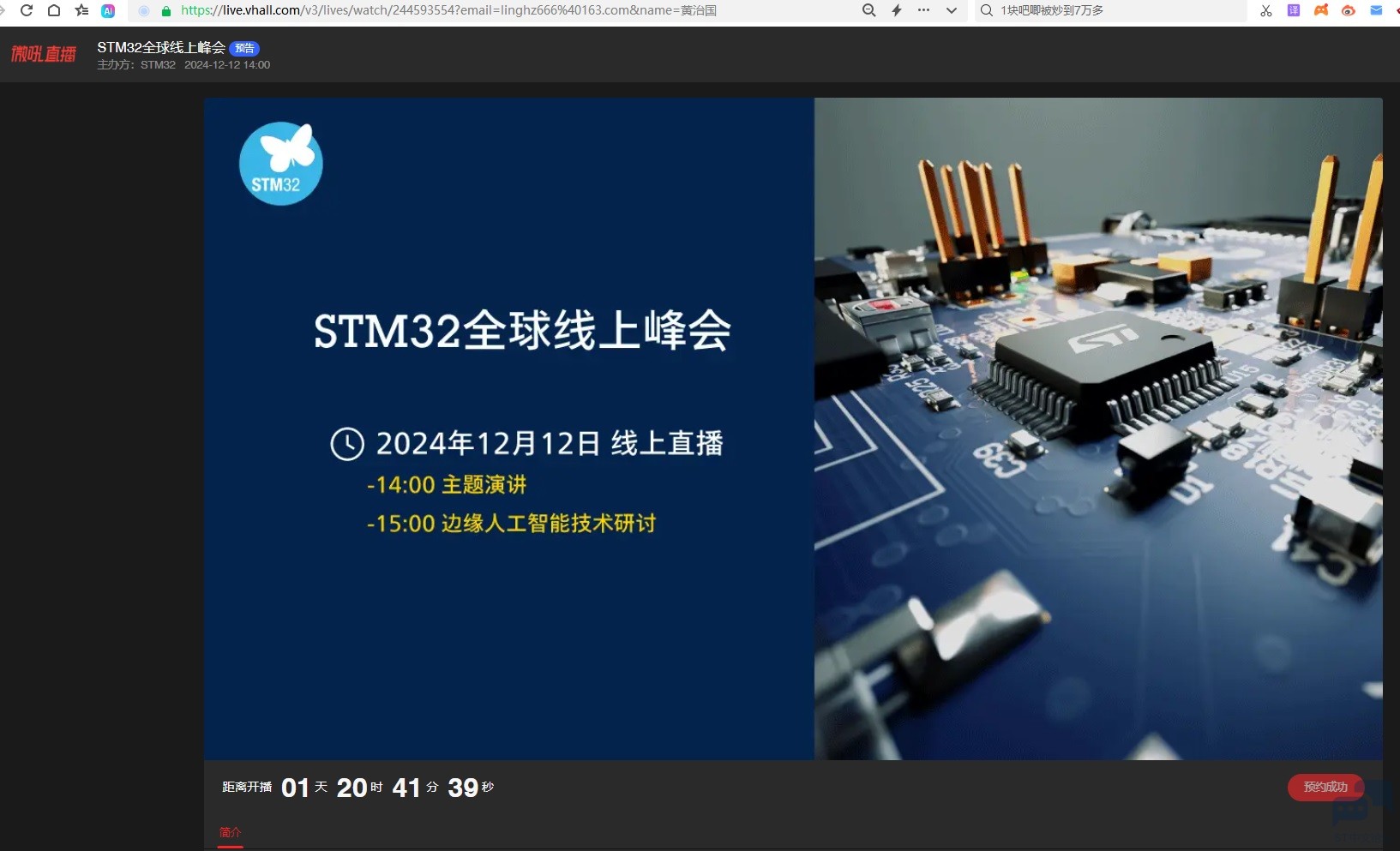Click the STM32 butterfly logo in banner
This screenshot has height=851, width=1400.
coord(281,164)
